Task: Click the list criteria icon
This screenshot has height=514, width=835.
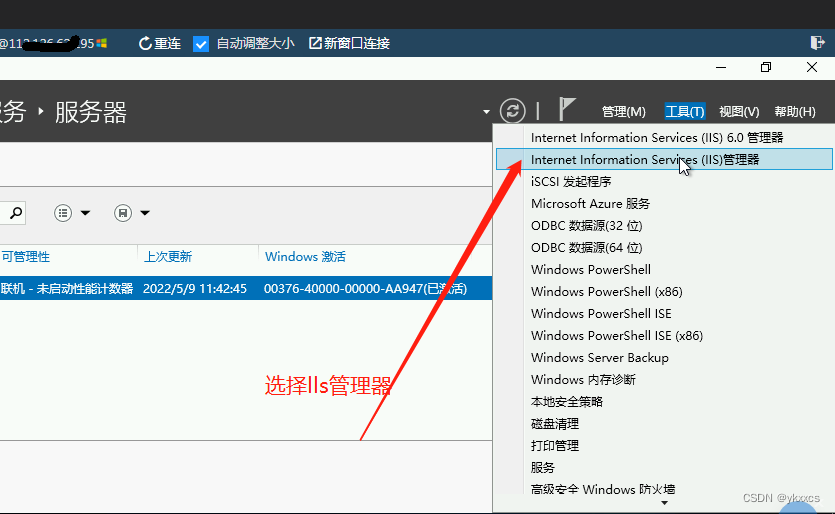Action: [63, 213]
